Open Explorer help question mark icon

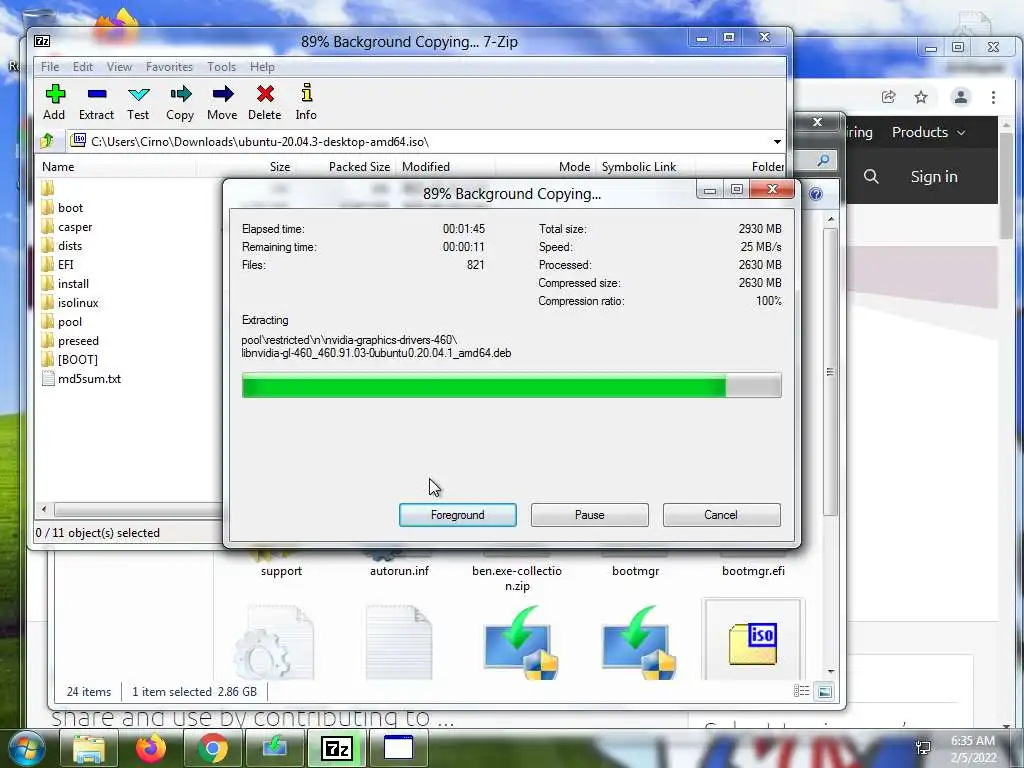[x=816, y=194]
